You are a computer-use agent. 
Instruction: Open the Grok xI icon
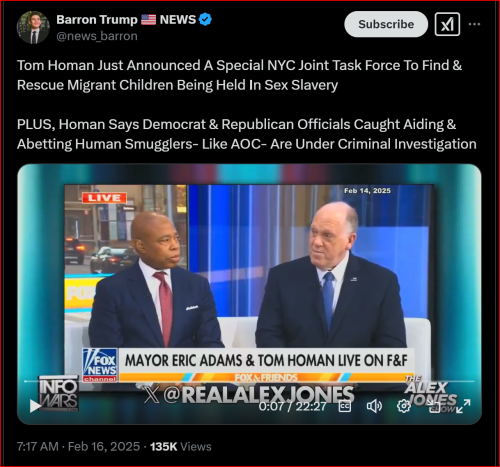pyautogui.click(x=447, y=24)
